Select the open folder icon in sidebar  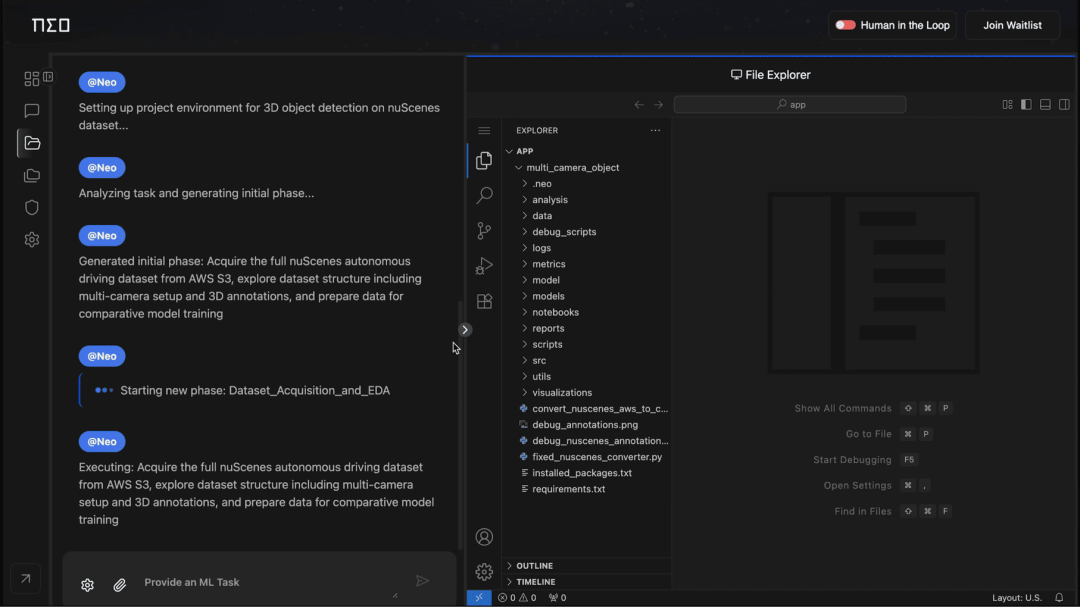32,143
